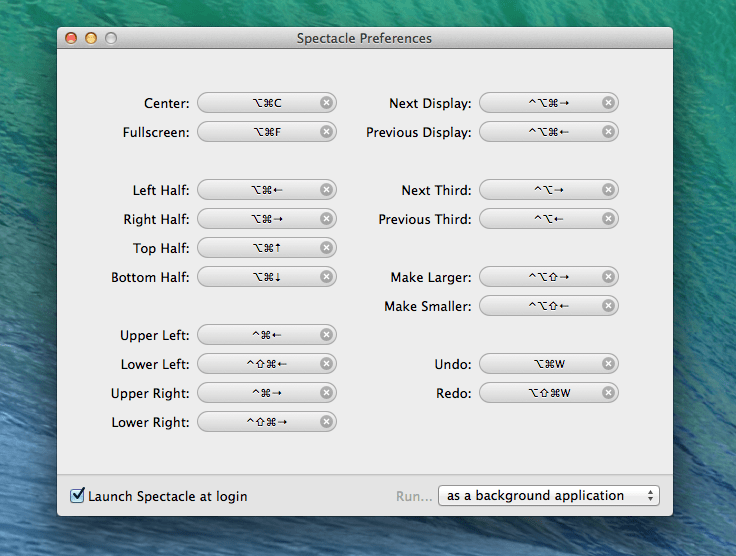Clear the Center shortcut
The image size is (736, 556).
pos(326,103)
